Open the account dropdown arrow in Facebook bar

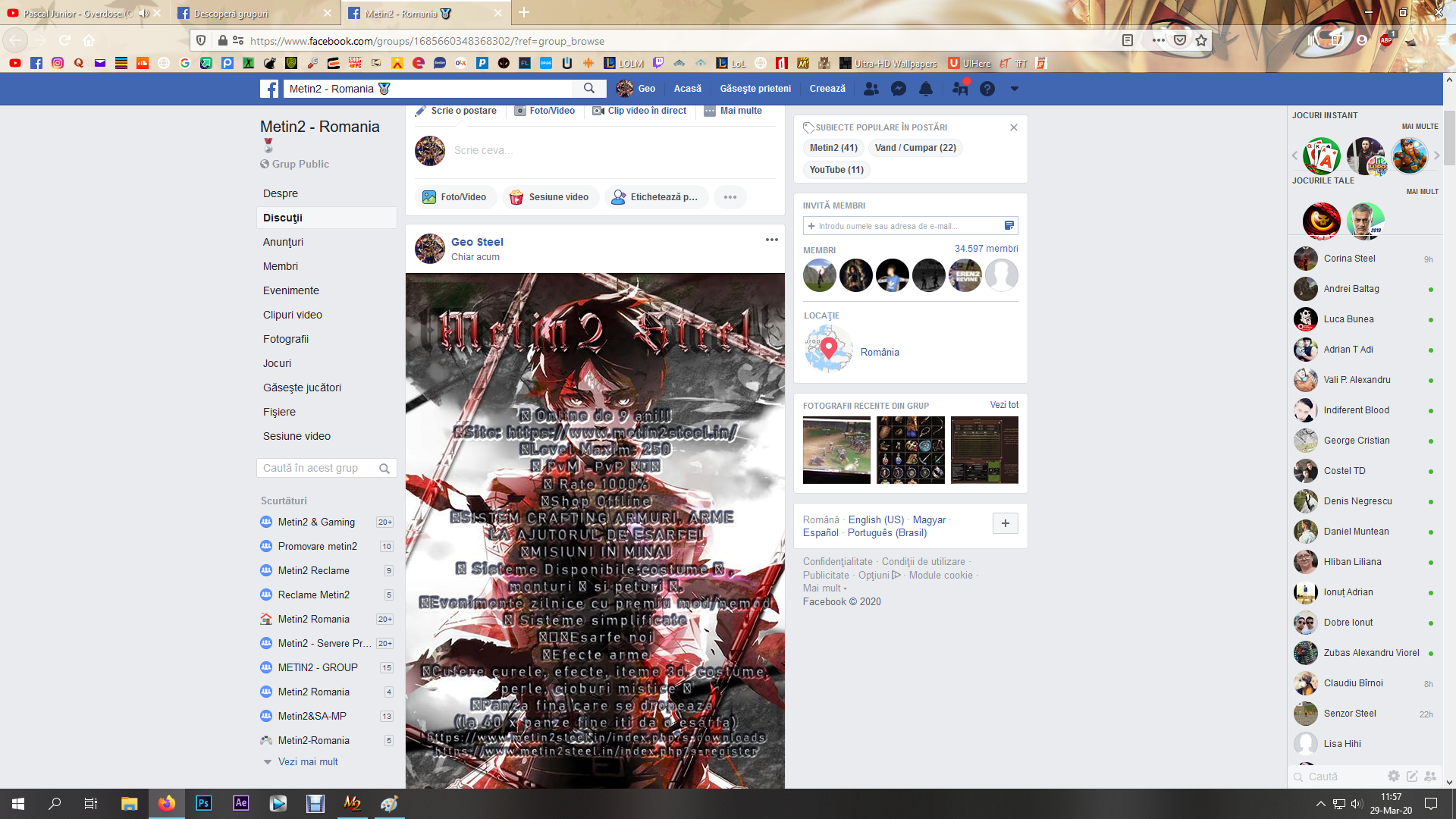1014,89
